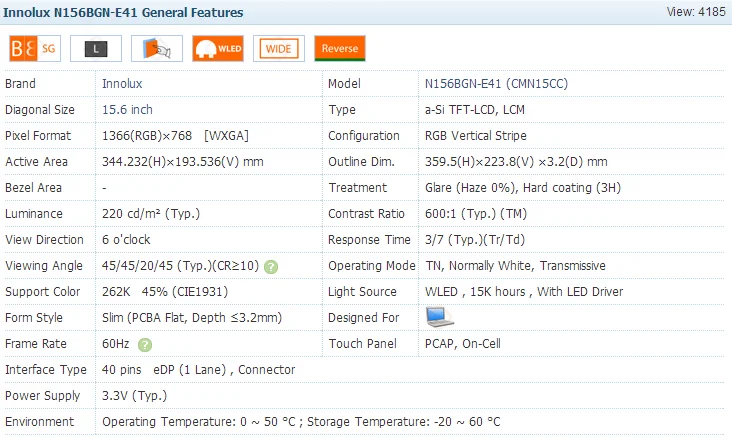Screen dimensions: 732x438
Task: Click the 15.6 inch diagonal size value
Action: point(127,110)
